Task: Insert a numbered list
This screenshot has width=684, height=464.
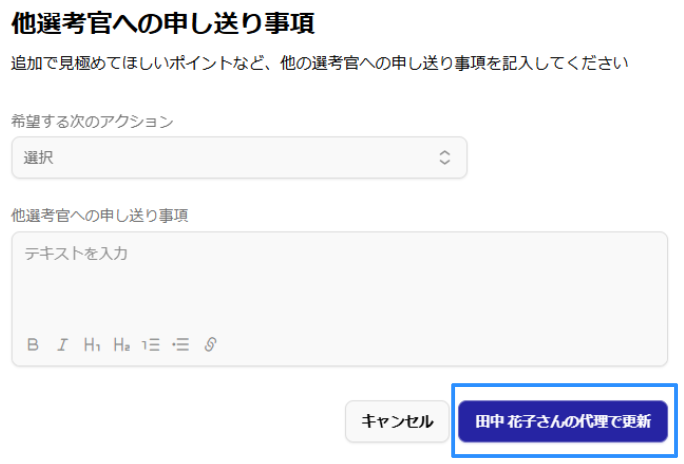Action: coord(151,345)
